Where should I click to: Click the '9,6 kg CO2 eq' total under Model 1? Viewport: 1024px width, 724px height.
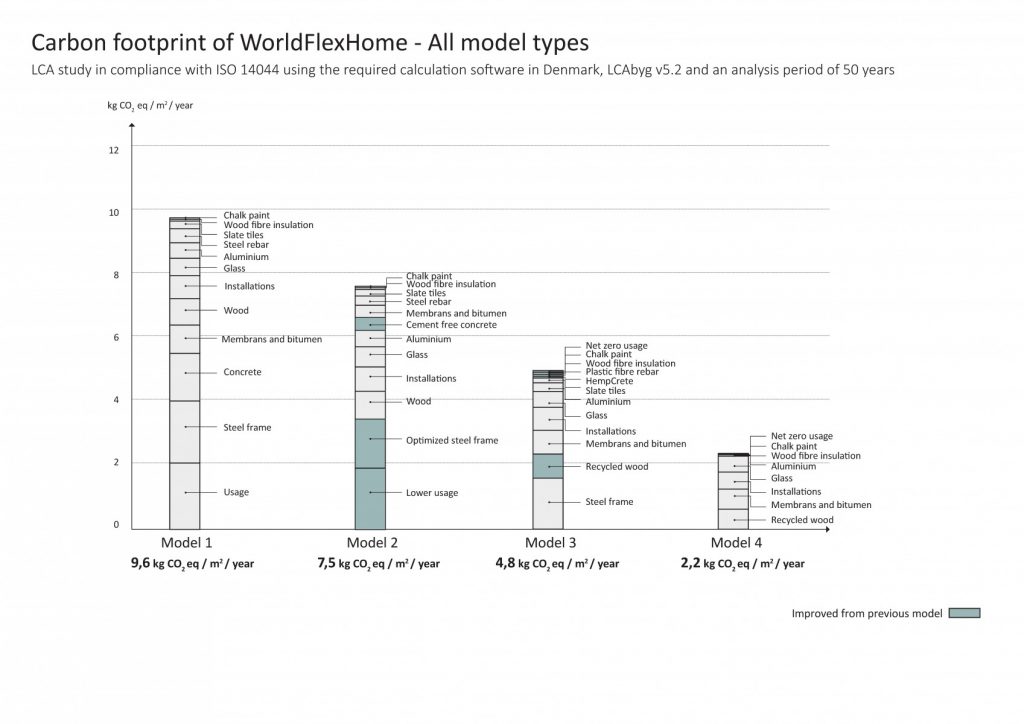(192, 563)
